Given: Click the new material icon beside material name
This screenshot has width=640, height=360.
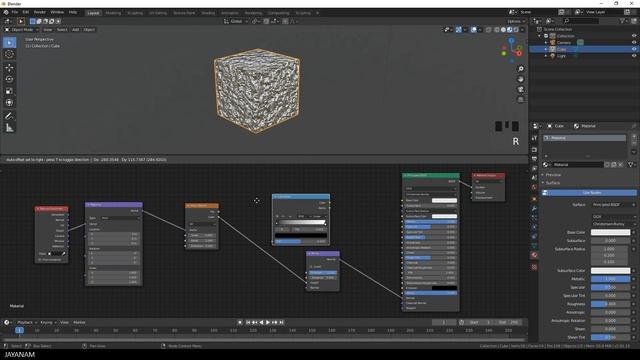Looking at the screenshot, I should coord(613,164).
